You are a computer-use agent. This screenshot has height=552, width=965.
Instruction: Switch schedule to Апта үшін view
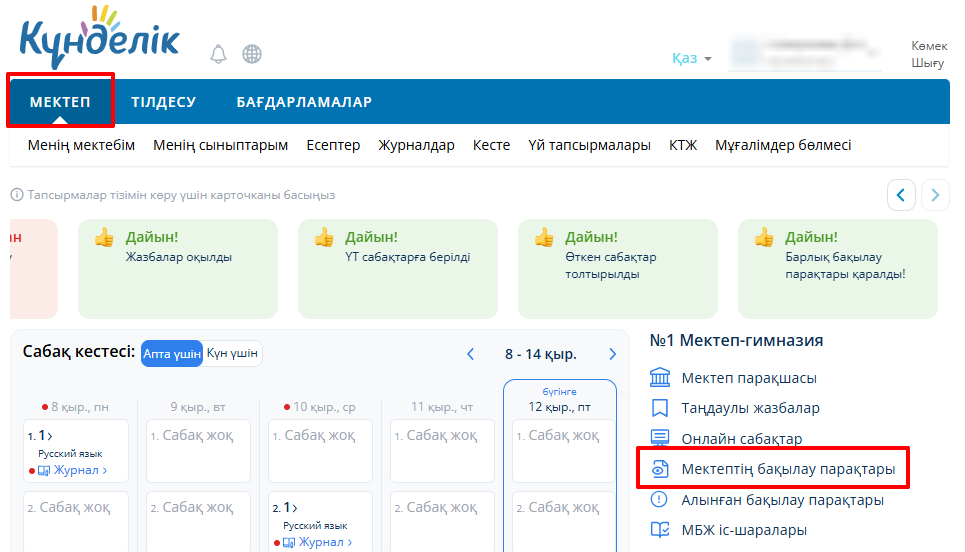pyautogui.click(x=171, y=354)
